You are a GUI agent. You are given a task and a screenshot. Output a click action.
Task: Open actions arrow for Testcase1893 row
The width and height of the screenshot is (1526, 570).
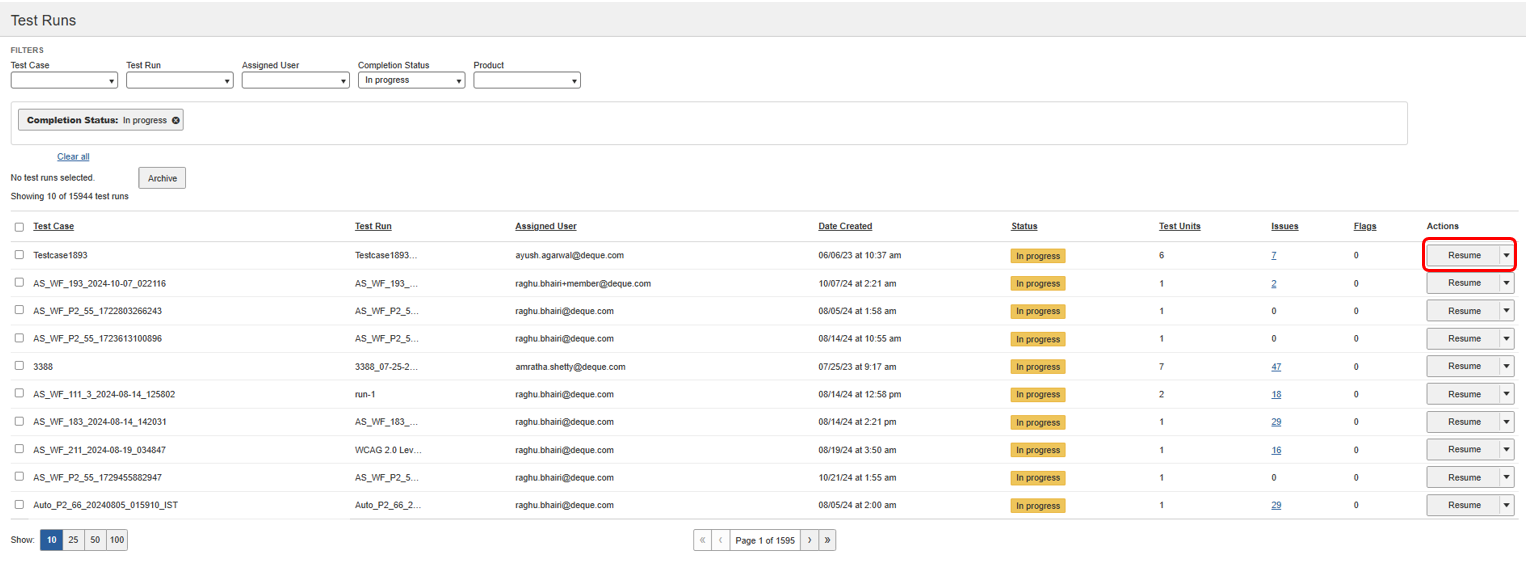pos(1507,256)
